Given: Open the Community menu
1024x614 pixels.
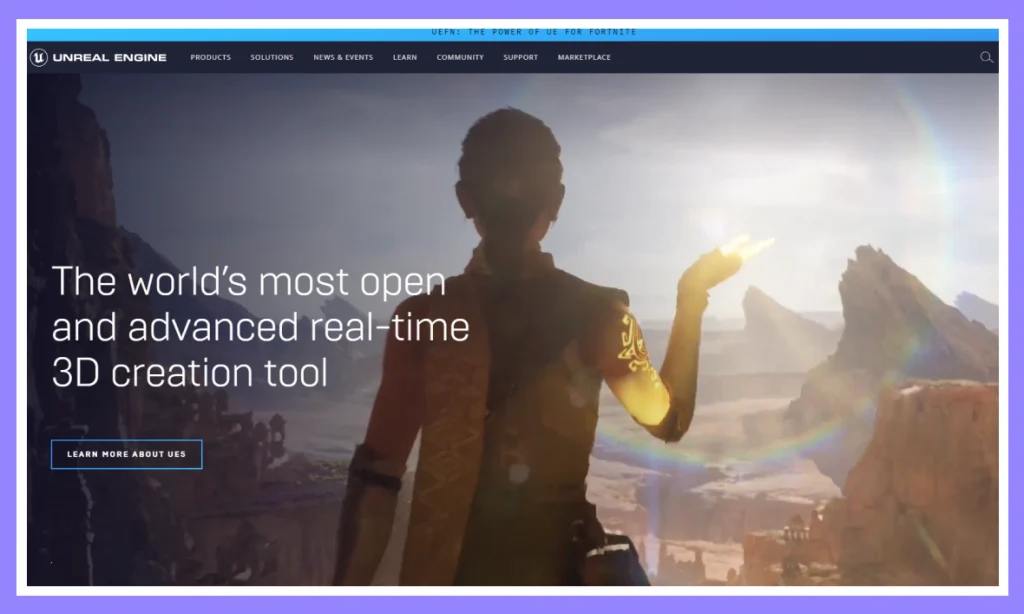Looking at the screenshot, I should click(460, 57).
